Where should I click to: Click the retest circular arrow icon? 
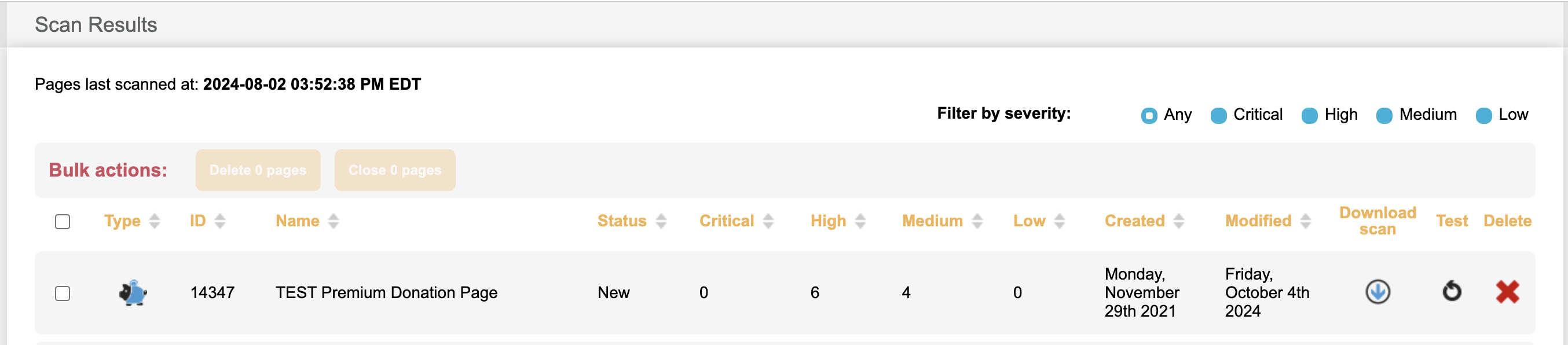1451,291
